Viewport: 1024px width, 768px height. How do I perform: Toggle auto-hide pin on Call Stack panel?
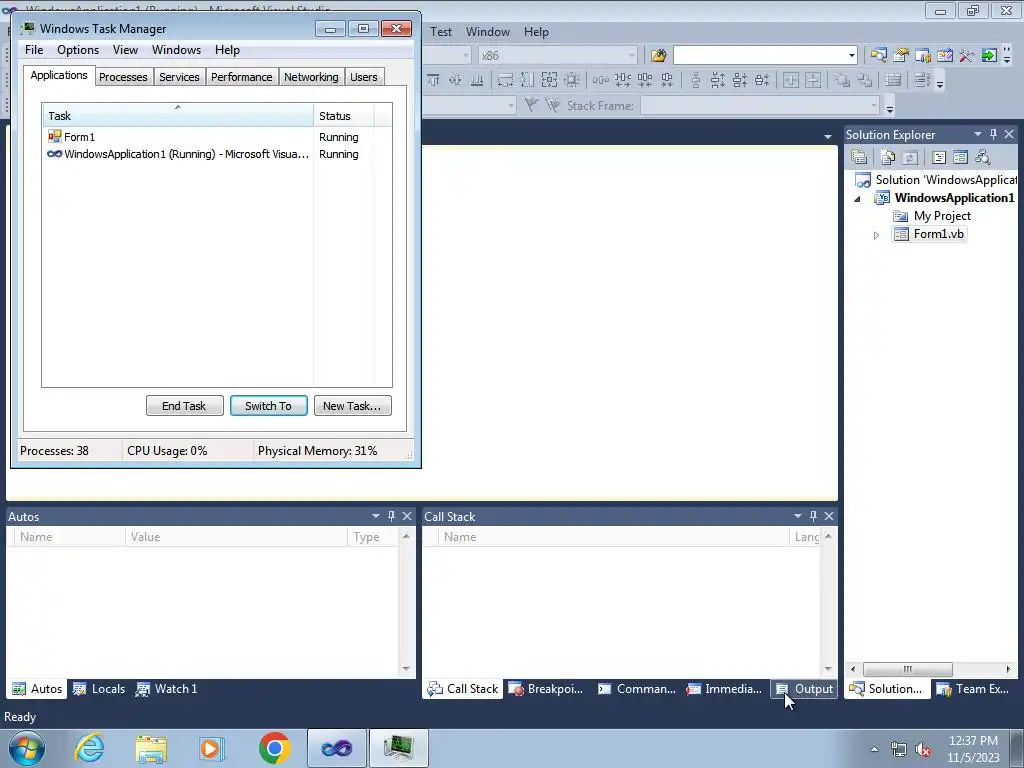click(813, 516)
